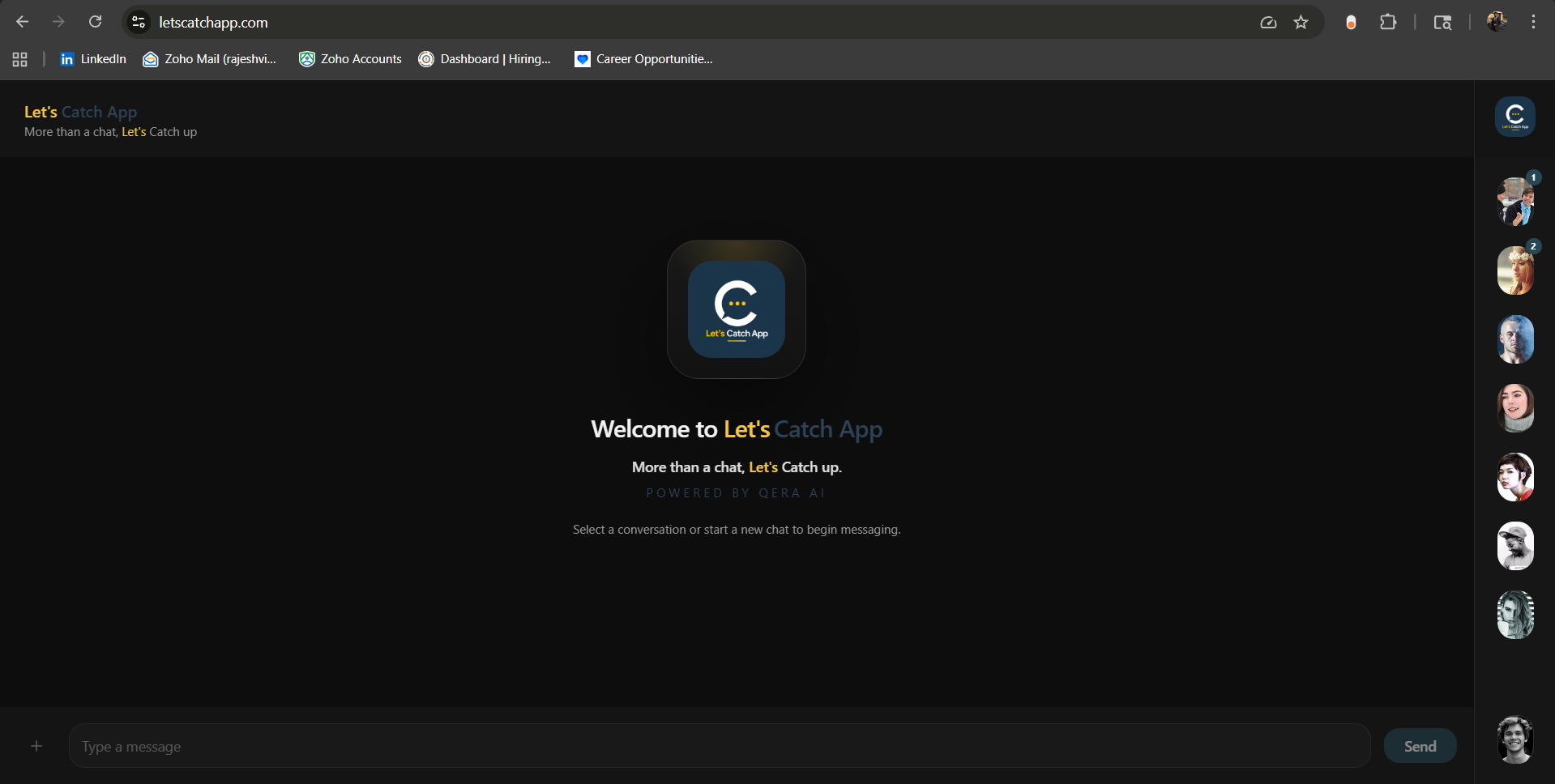This screenshot has height=784, width=1555.
Task: Open the Zoho Mail bookmark
Action: coord(209,59)
